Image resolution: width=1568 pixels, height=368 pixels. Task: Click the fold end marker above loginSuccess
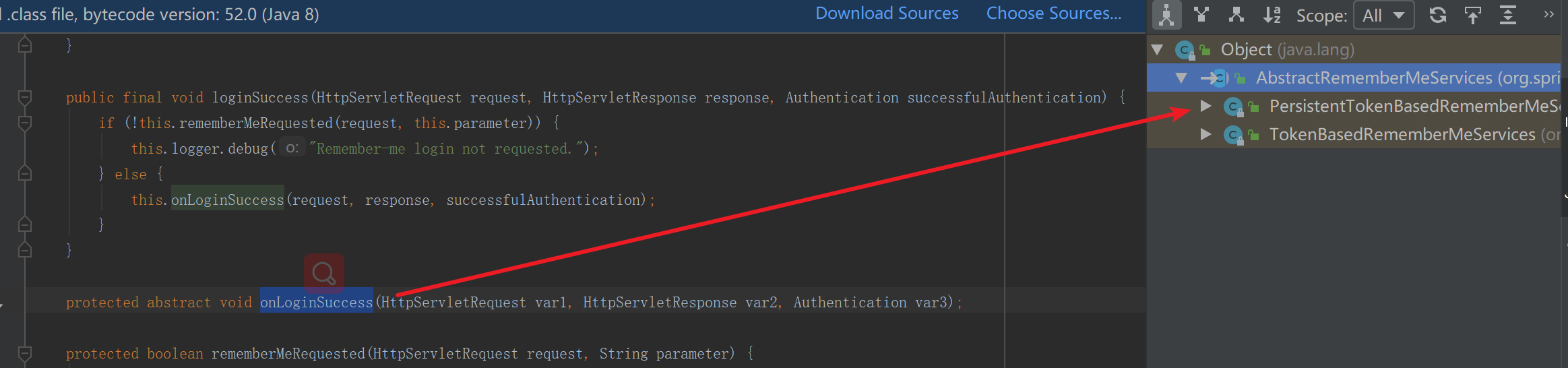click(x=25, y=45)
